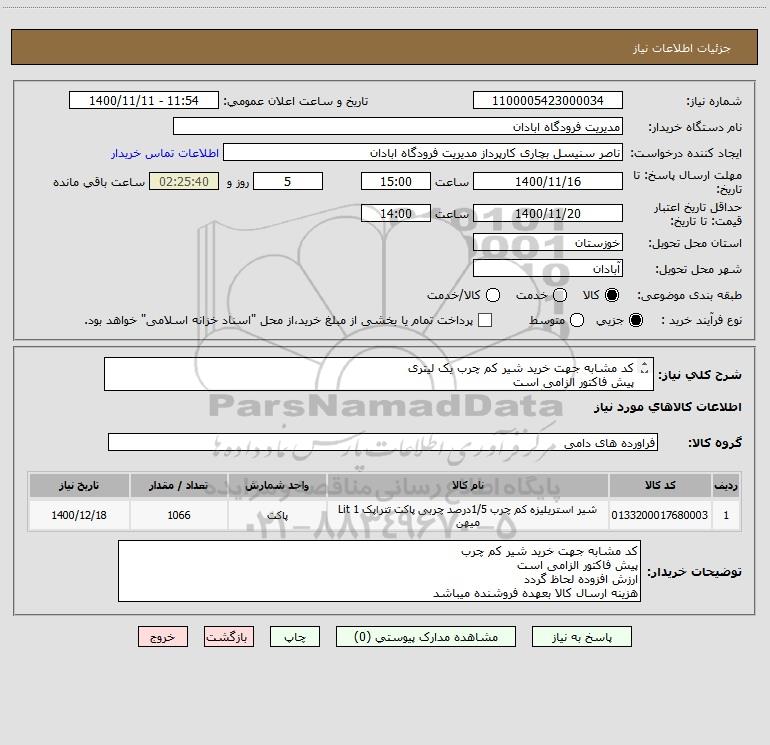Click the کد کالا column header
Screen dimensions: 770x745
pyautogui.click(x=660, y=485)
